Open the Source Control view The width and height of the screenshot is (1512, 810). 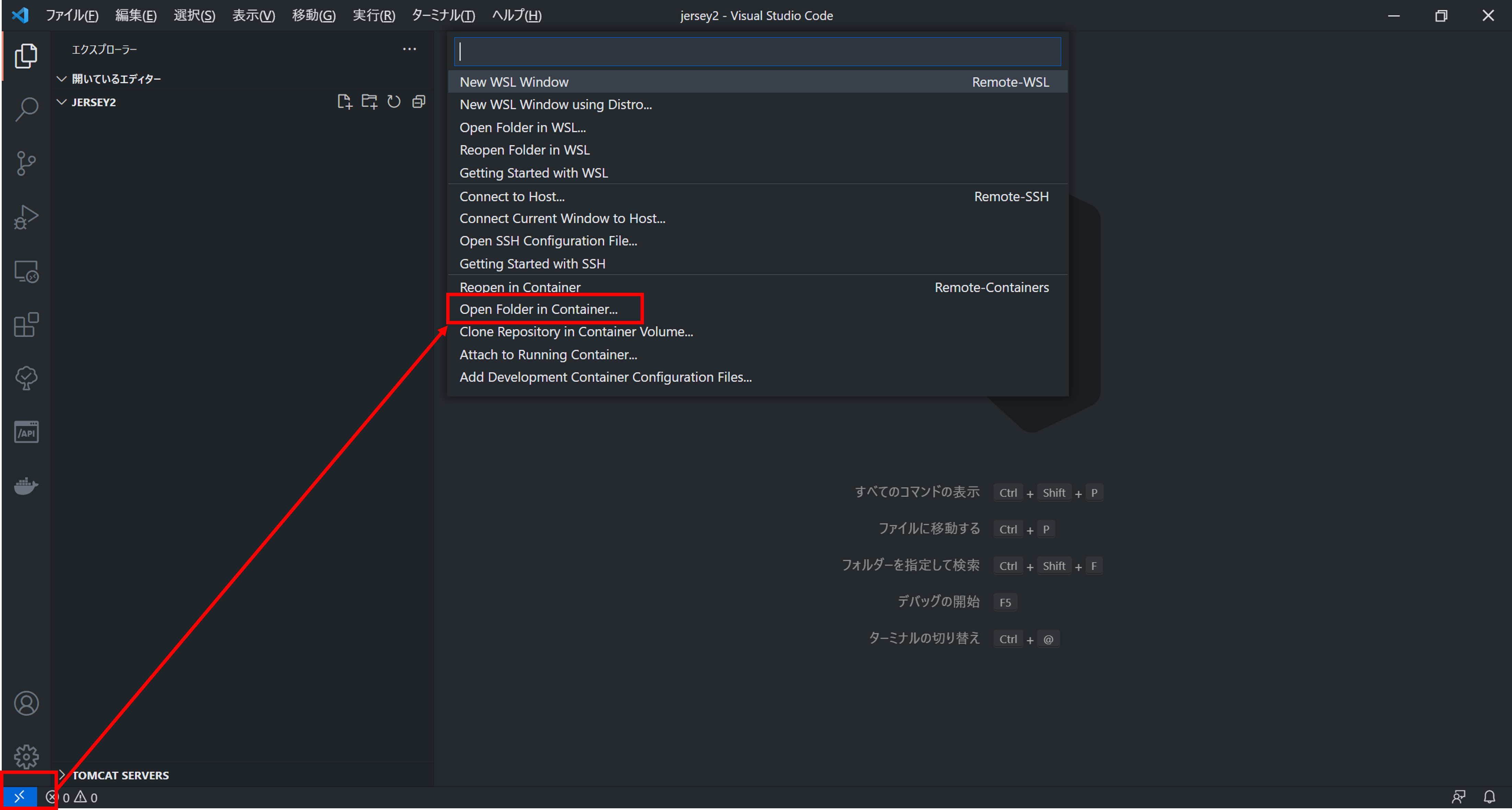point(26,163)
